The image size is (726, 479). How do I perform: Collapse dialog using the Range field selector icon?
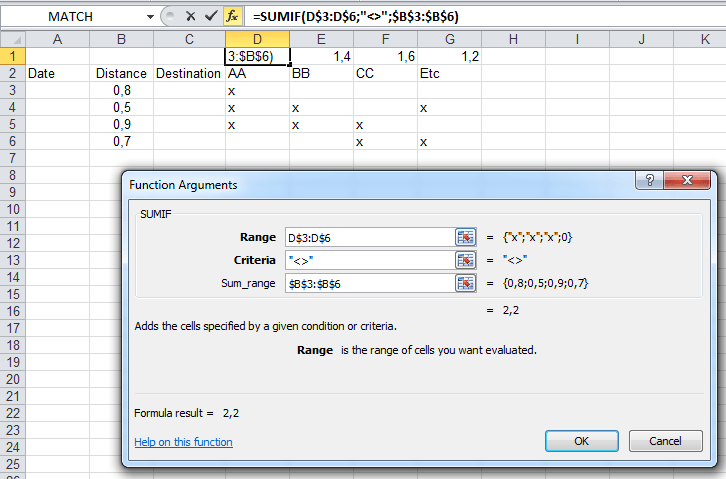point(465,237)
